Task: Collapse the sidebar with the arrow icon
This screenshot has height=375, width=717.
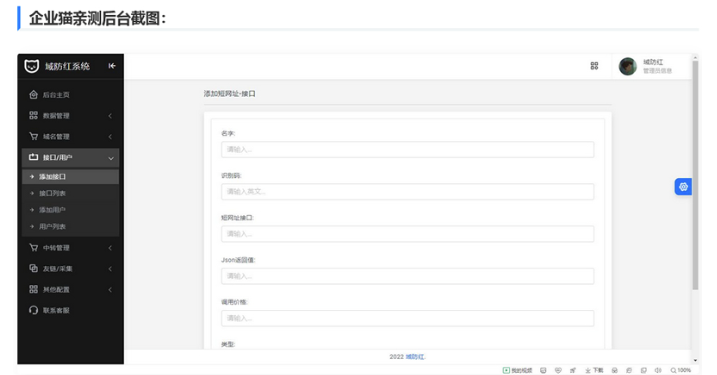Action: (x=112, y=66)
